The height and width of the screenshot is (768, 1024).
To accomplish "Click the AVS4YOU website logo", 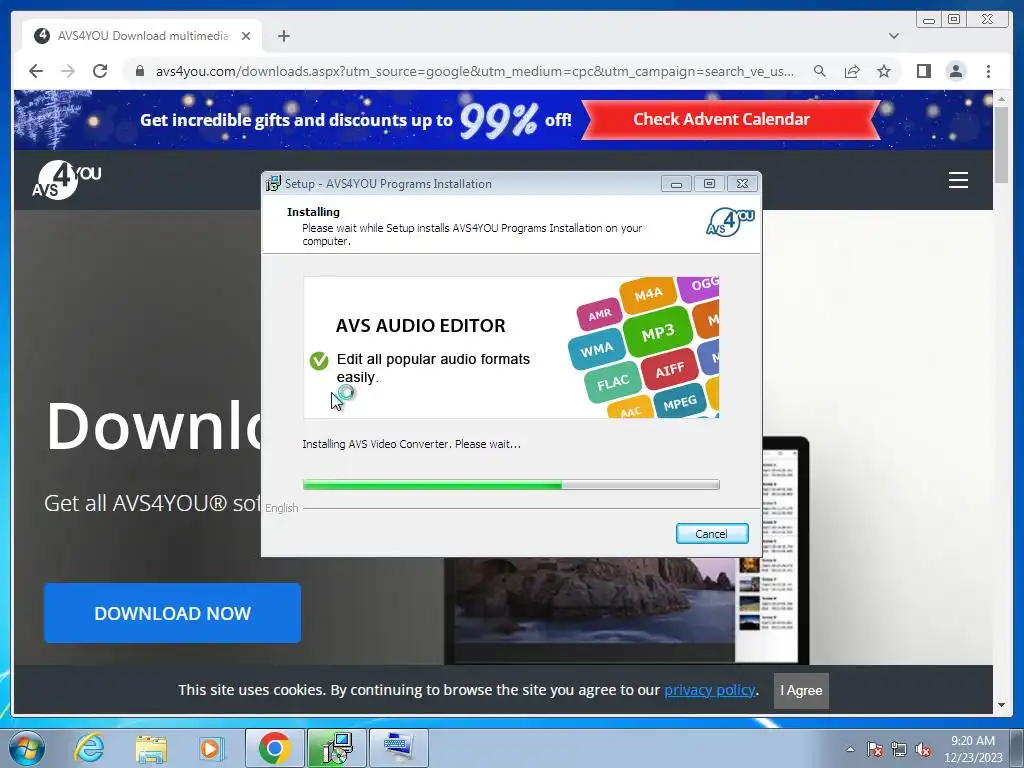I will (67, 180).
